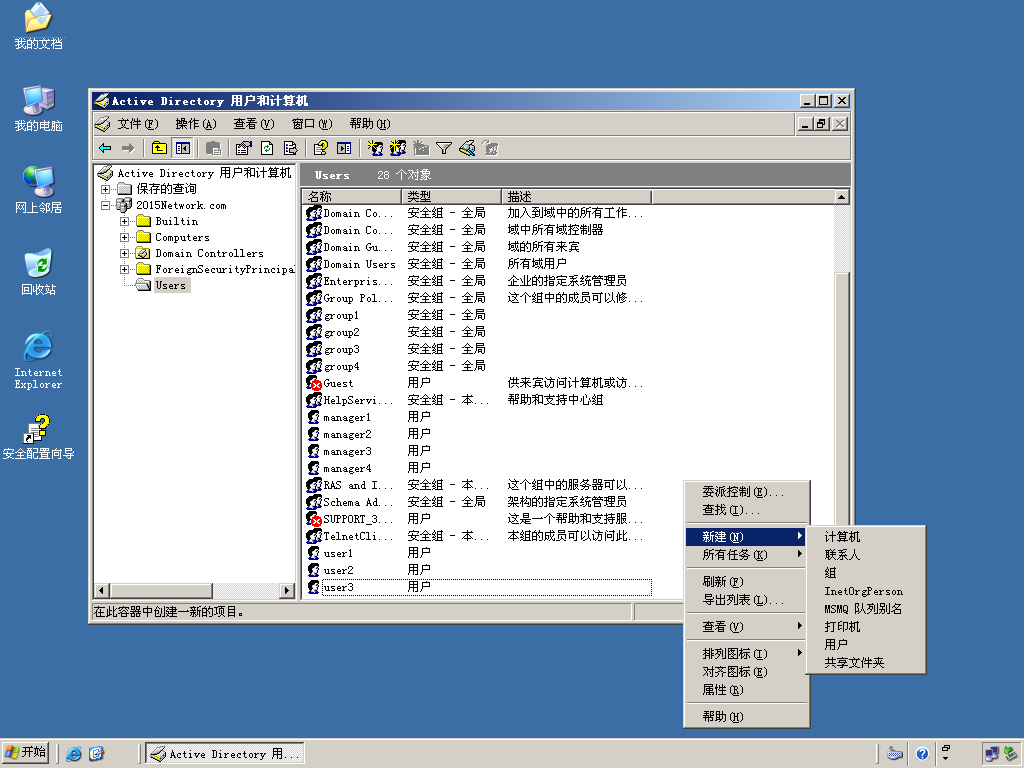This screenshot has width=1024, height=768.
Task: Choose 打印机 from the new submenu
Action: click(866, 627)
